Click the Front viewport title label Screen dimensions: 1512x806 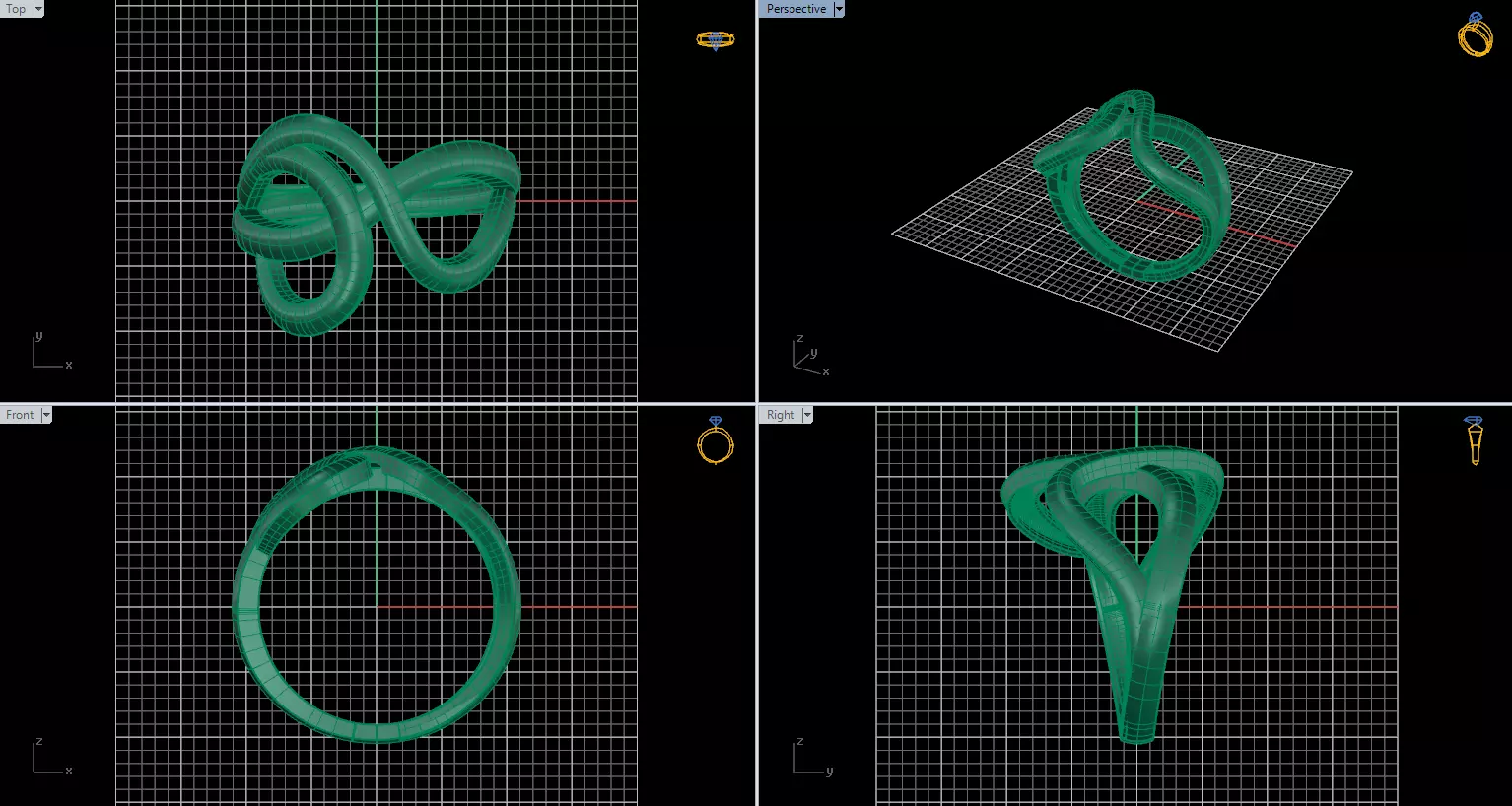pos(20,415)
